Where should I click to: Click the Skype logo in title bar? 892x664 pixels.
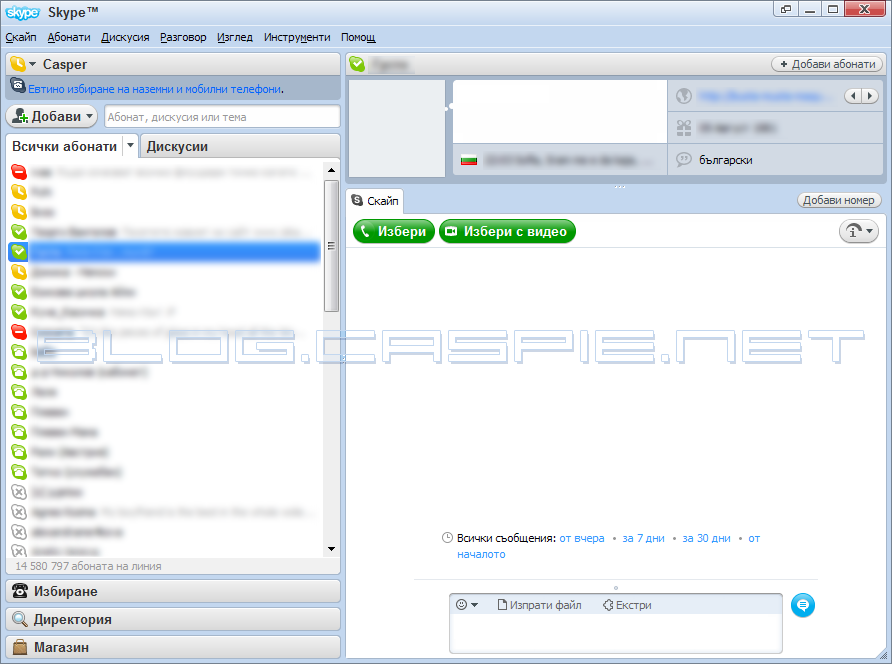(23, 12)
